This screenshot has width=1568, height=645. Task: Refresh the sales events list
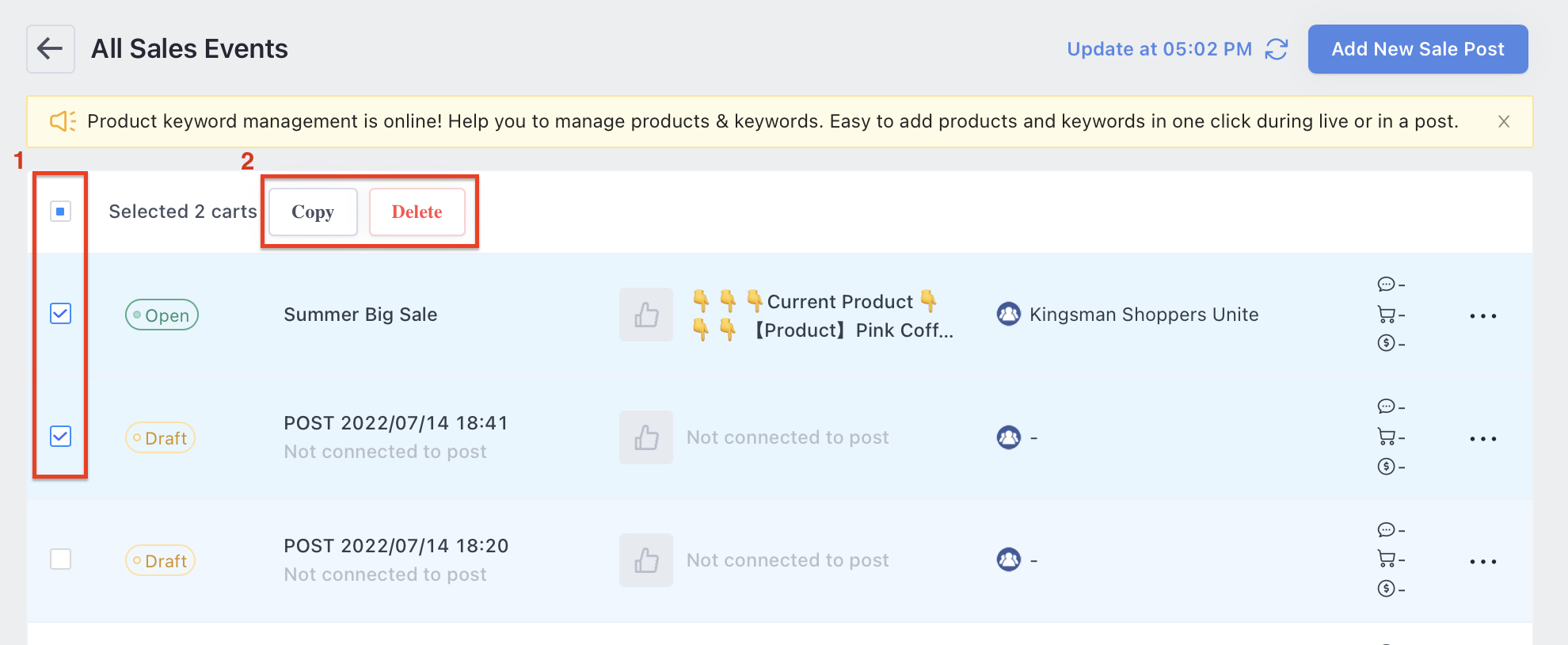click(x=1276, y=49)
